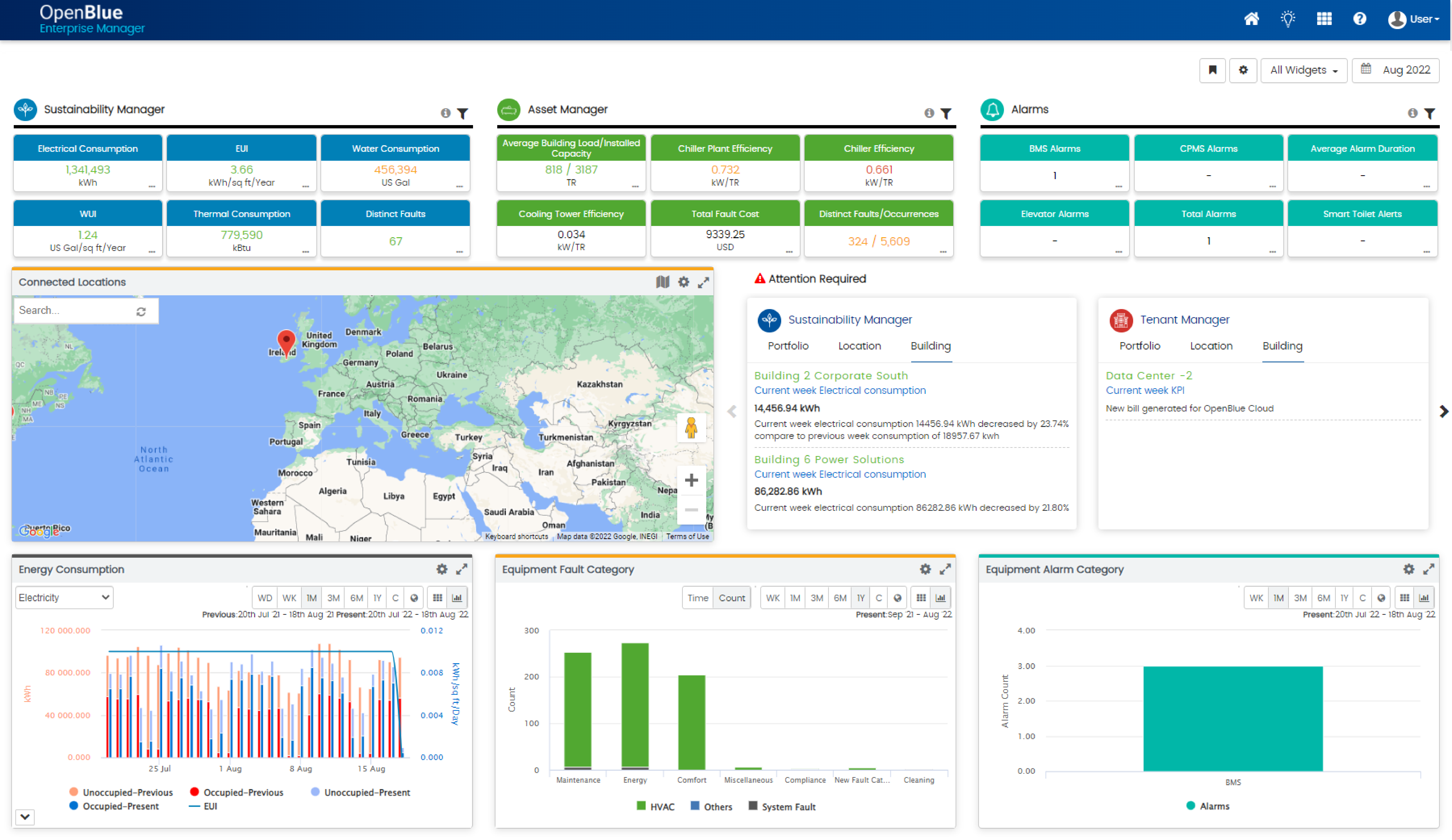Click the bookmark button near All Widgets
The width and height of the screenshot is (1452, 840).
1212,70
